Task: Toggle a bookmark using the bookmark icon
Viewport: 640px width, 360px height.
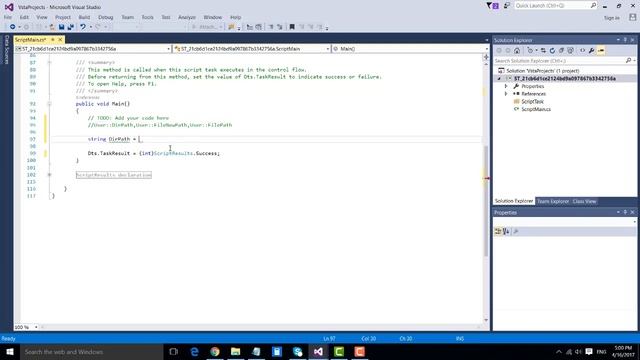Action: [292, 27]
